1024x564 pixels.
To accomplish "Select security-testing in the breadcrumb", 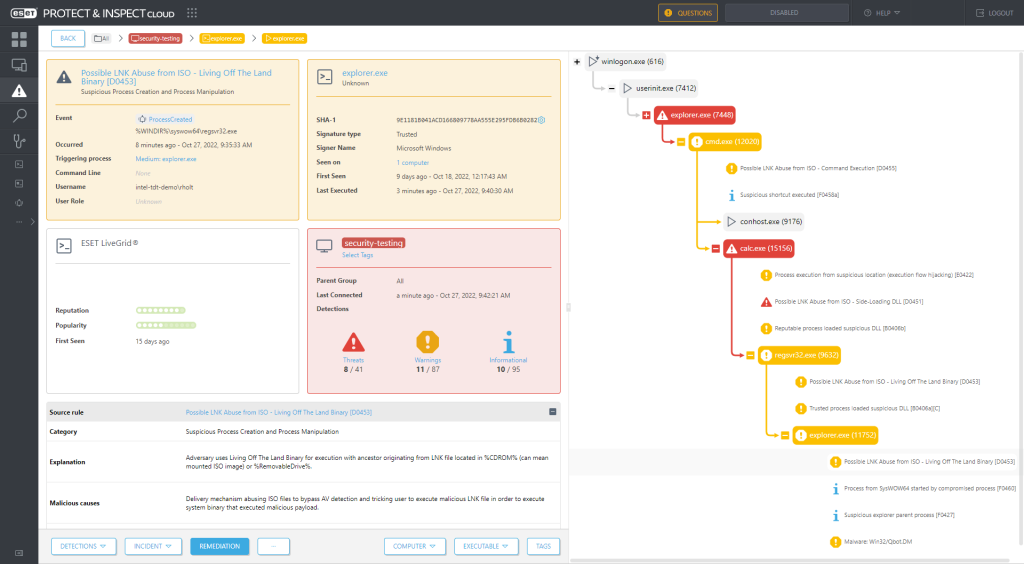I will [160, 38].
